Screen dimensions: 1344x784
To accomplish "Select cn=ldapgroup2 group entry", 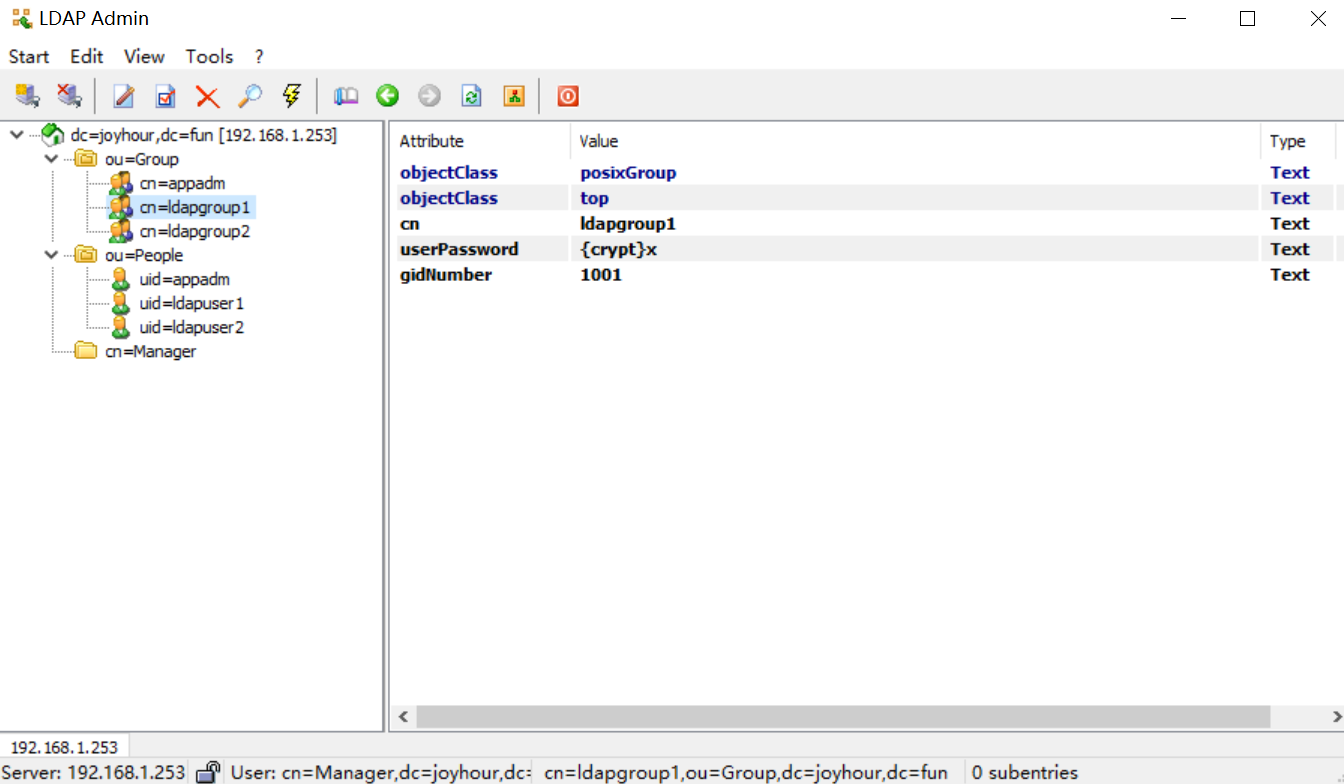I will coord(195,231).
